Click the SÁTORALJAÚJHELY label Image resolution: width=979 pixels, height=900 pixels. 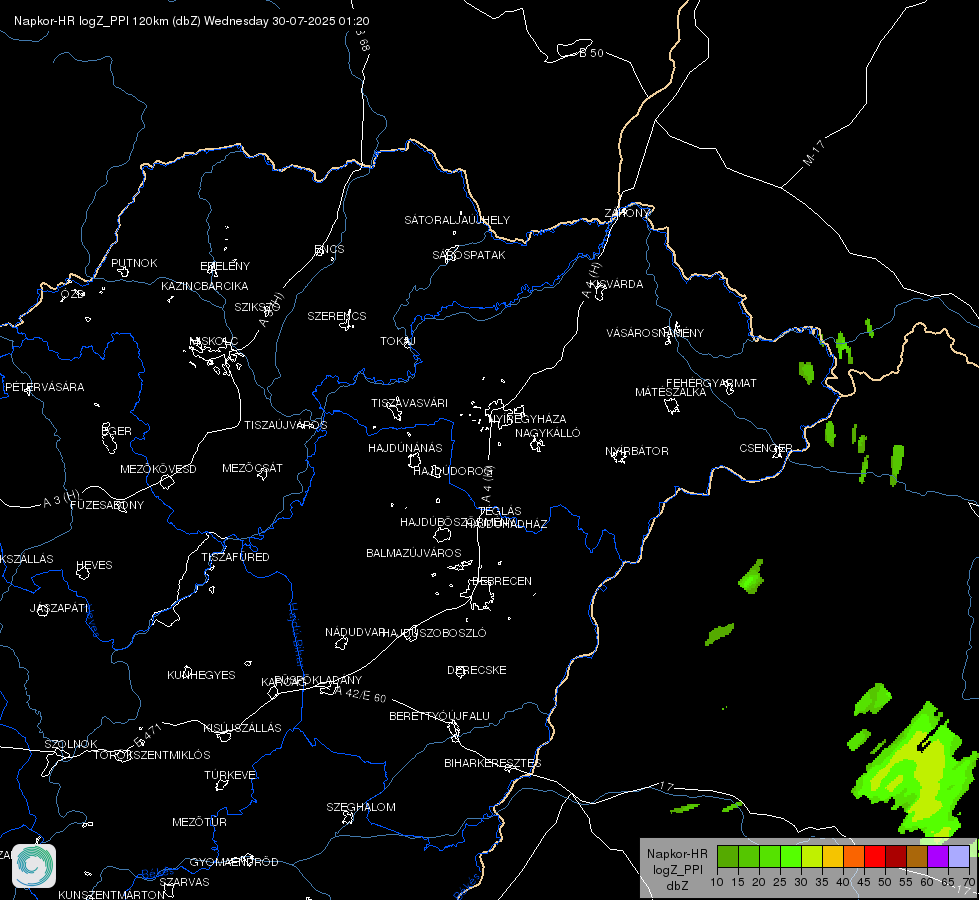click(x=457, y=220)
